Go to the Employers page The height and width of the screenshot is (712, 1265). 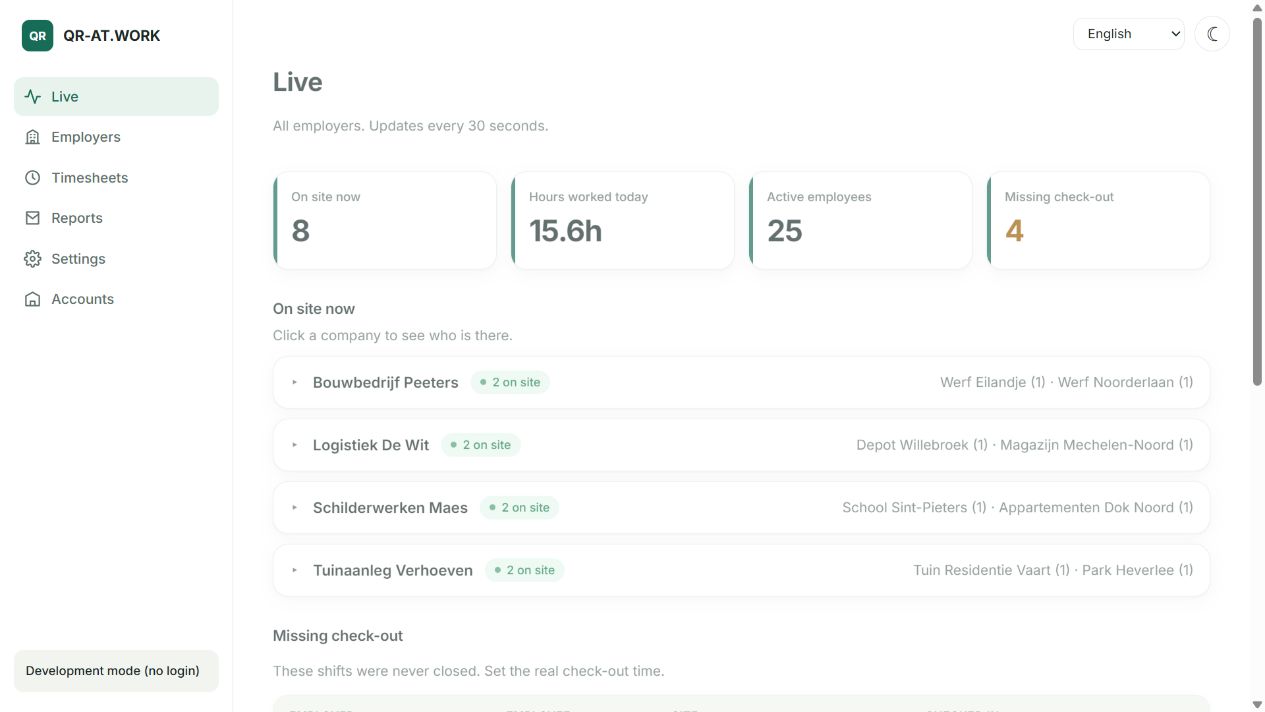point(116,137)
